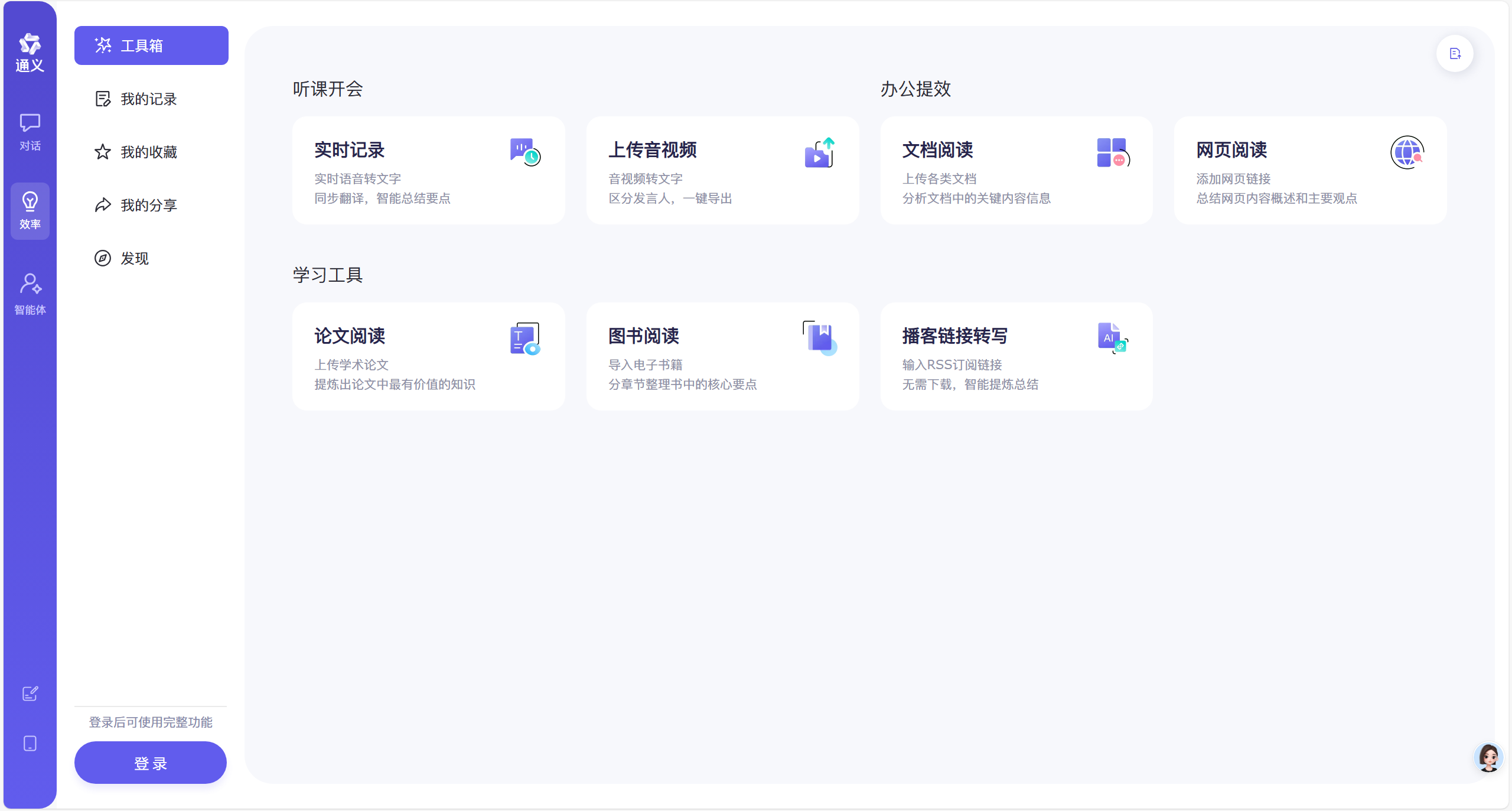Open the 对话 chat section
This screenshot has width=1512, height=811.
pos(30,132)
